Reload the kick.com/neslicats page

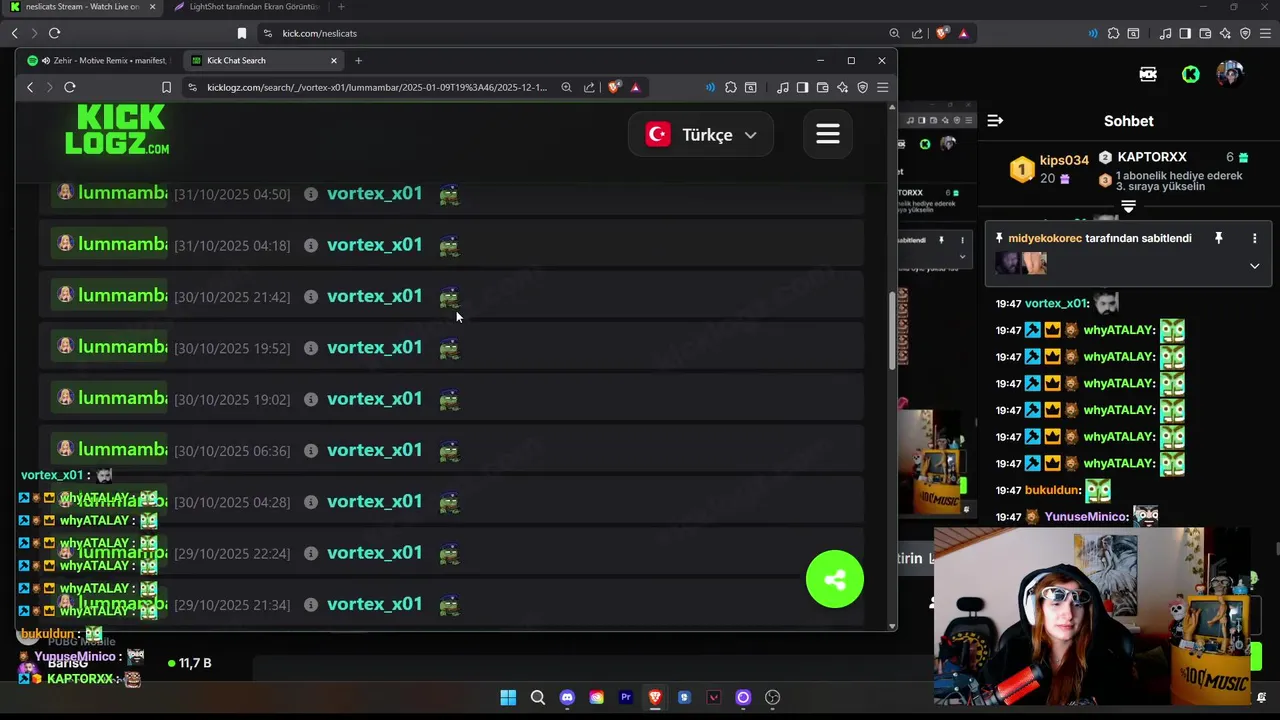pyautogui.click(x=54, y=33)
